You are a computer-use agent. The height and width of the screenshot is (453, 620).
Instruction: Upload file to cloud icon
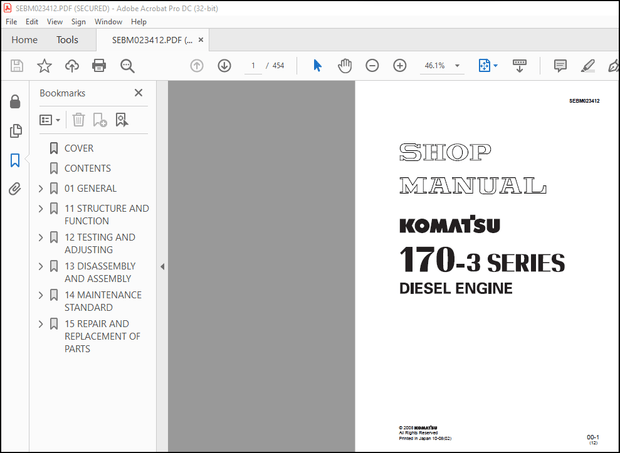72,66
